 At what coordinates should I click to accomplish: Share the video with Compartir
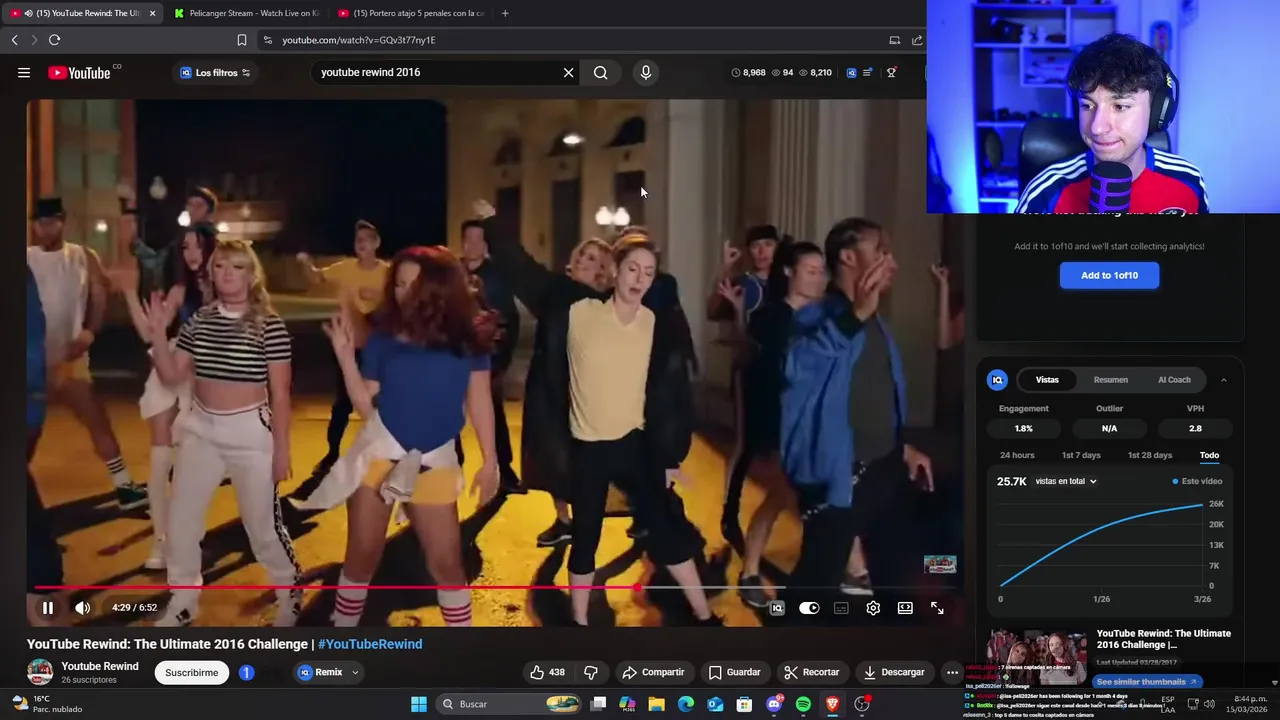(x=653, y=672)
